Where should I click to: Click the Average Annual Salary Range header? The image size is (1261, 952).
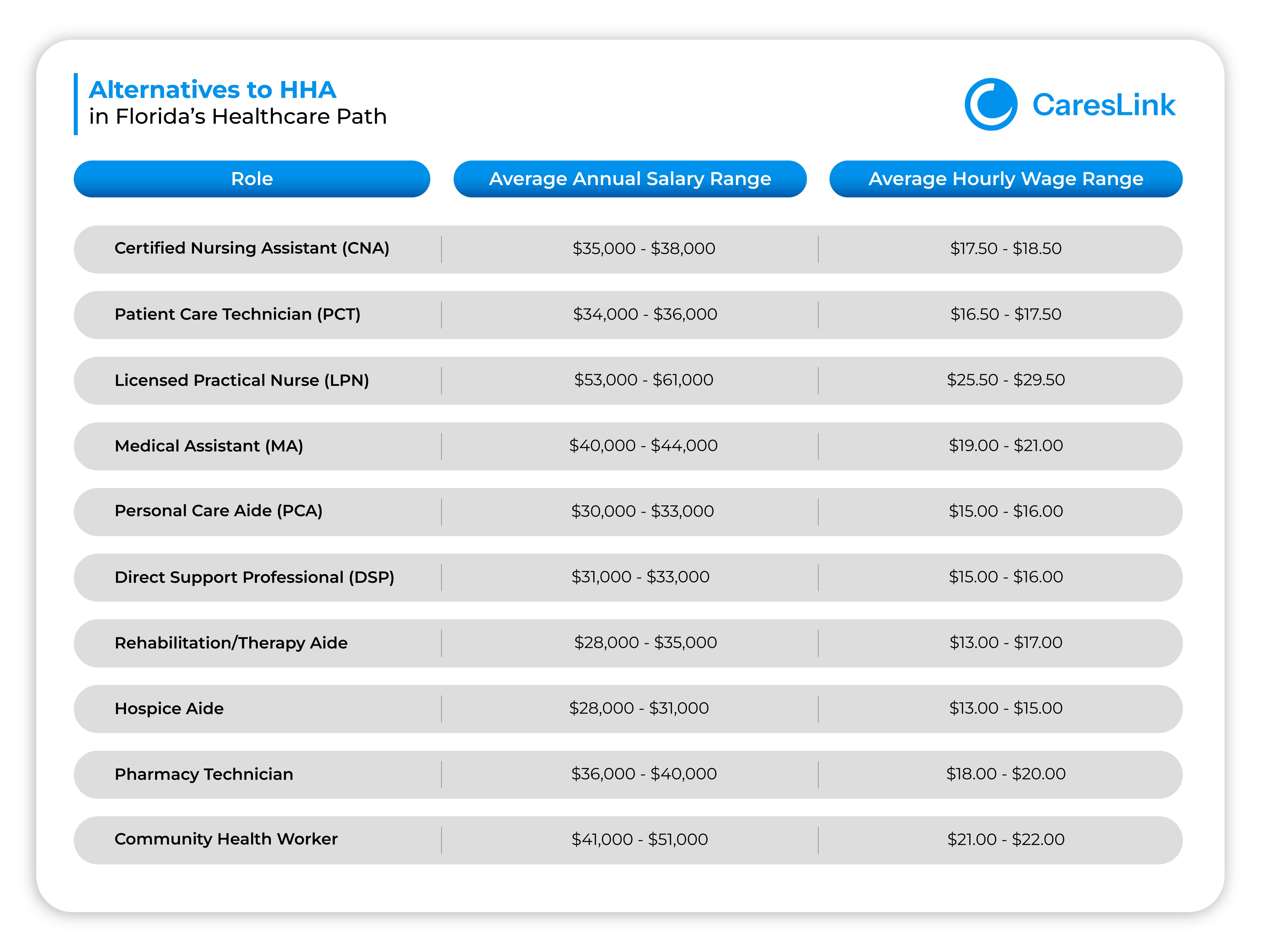coord(630,179)
